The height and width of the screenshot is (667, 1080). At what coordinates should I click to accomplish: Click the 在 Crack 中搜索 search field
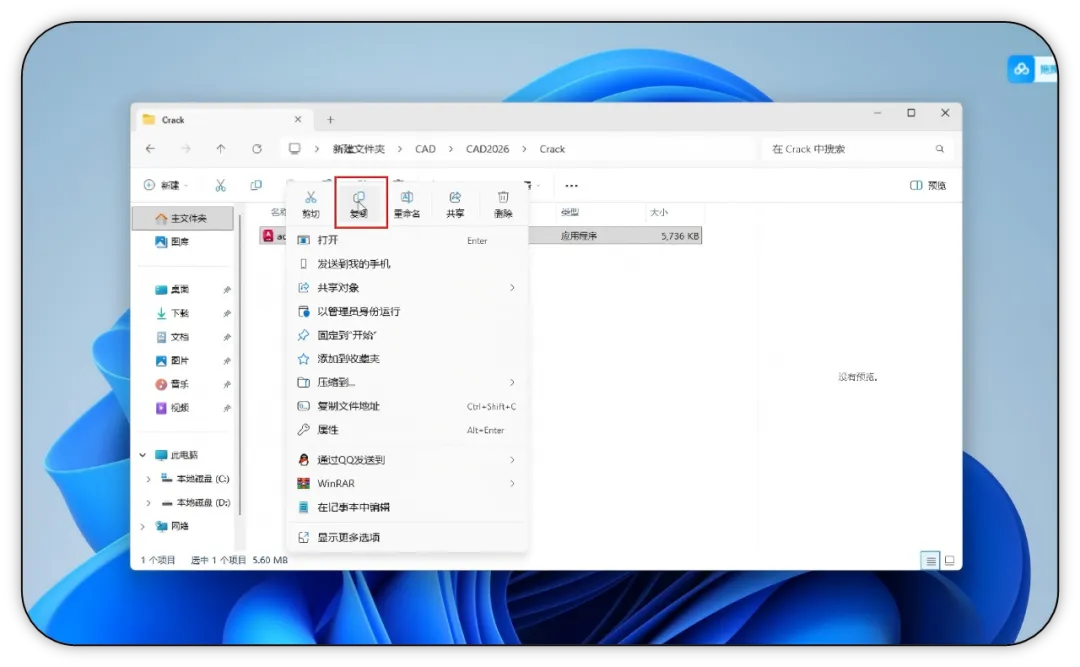coord(858,149)
